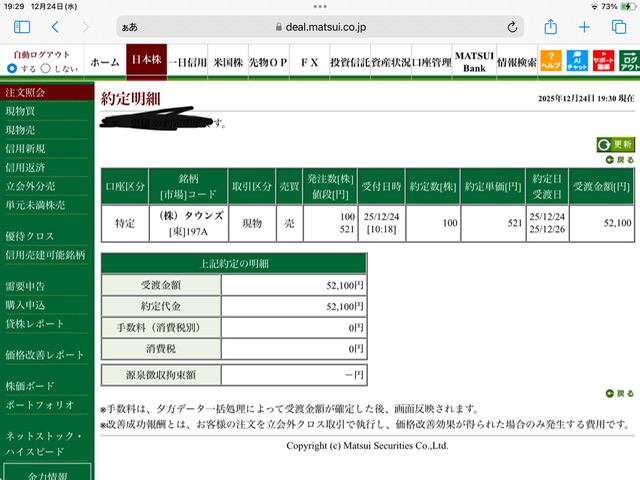Open the blue AIチャット icon
This screenshot has width=640, height=480.
coord(577,61)
